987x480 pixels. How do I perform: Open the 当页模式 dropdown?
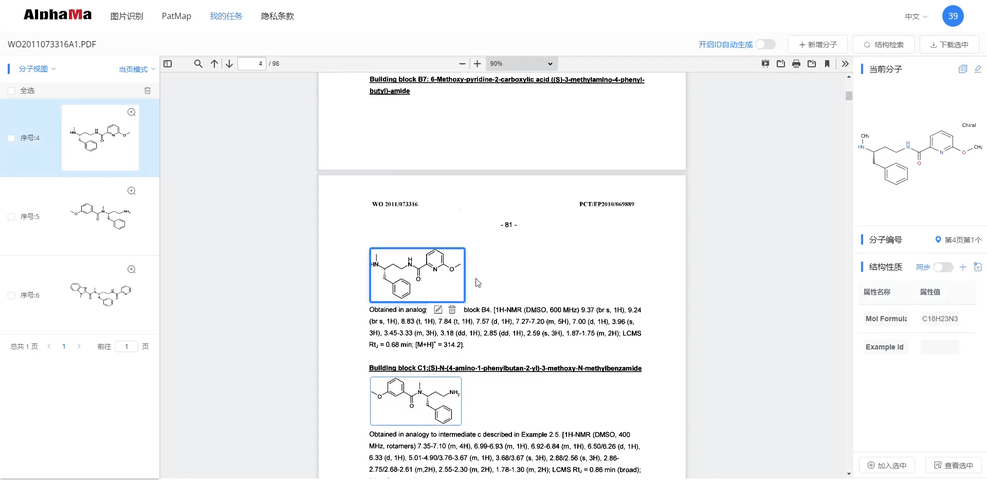(136, 69)
